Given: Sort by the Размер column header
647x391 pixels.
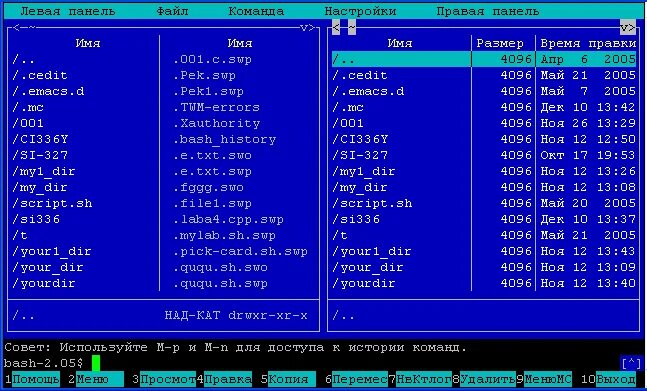Looking at the screenshot, I should click(x=500, y=43).
